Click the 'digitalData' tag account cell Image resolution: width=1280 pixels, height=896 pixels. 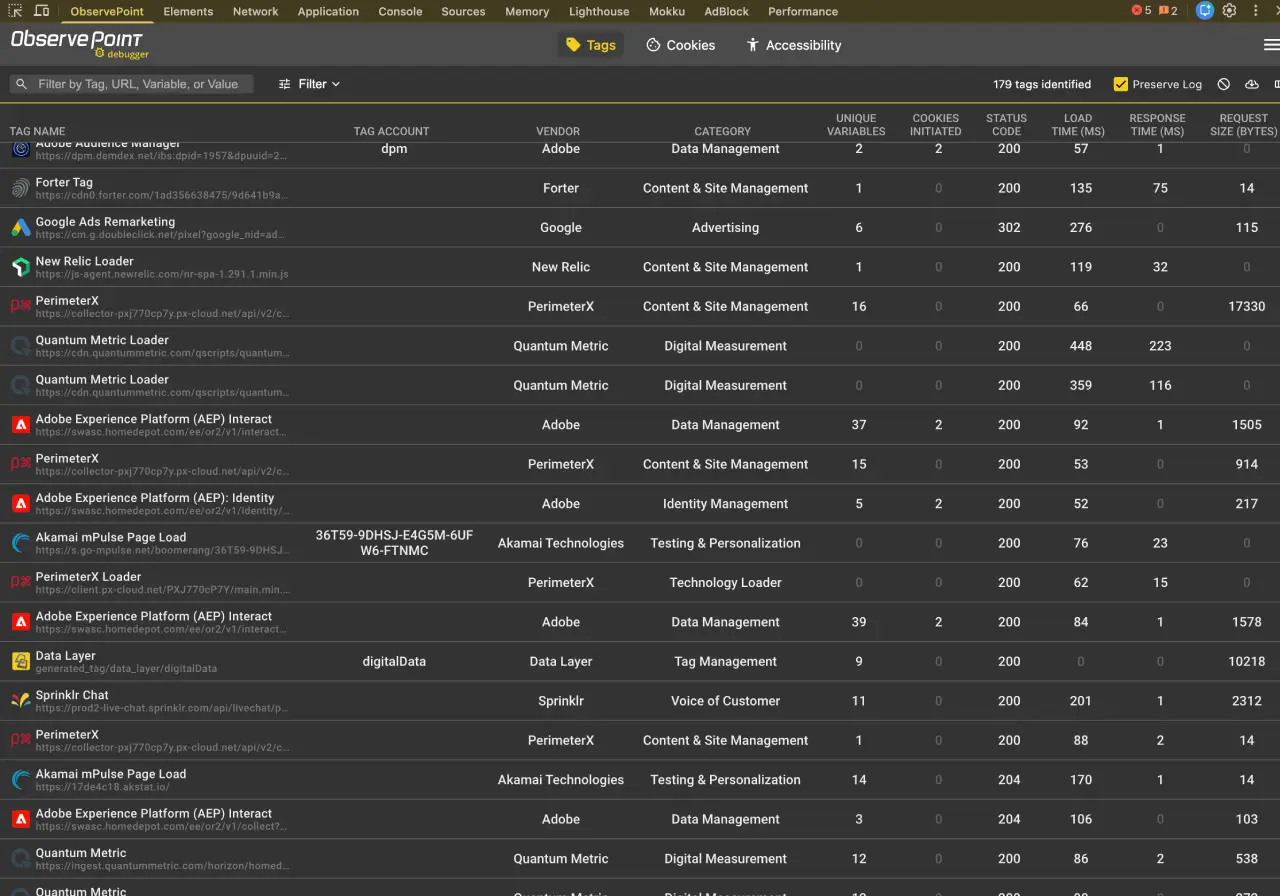(x=394, y=661)
